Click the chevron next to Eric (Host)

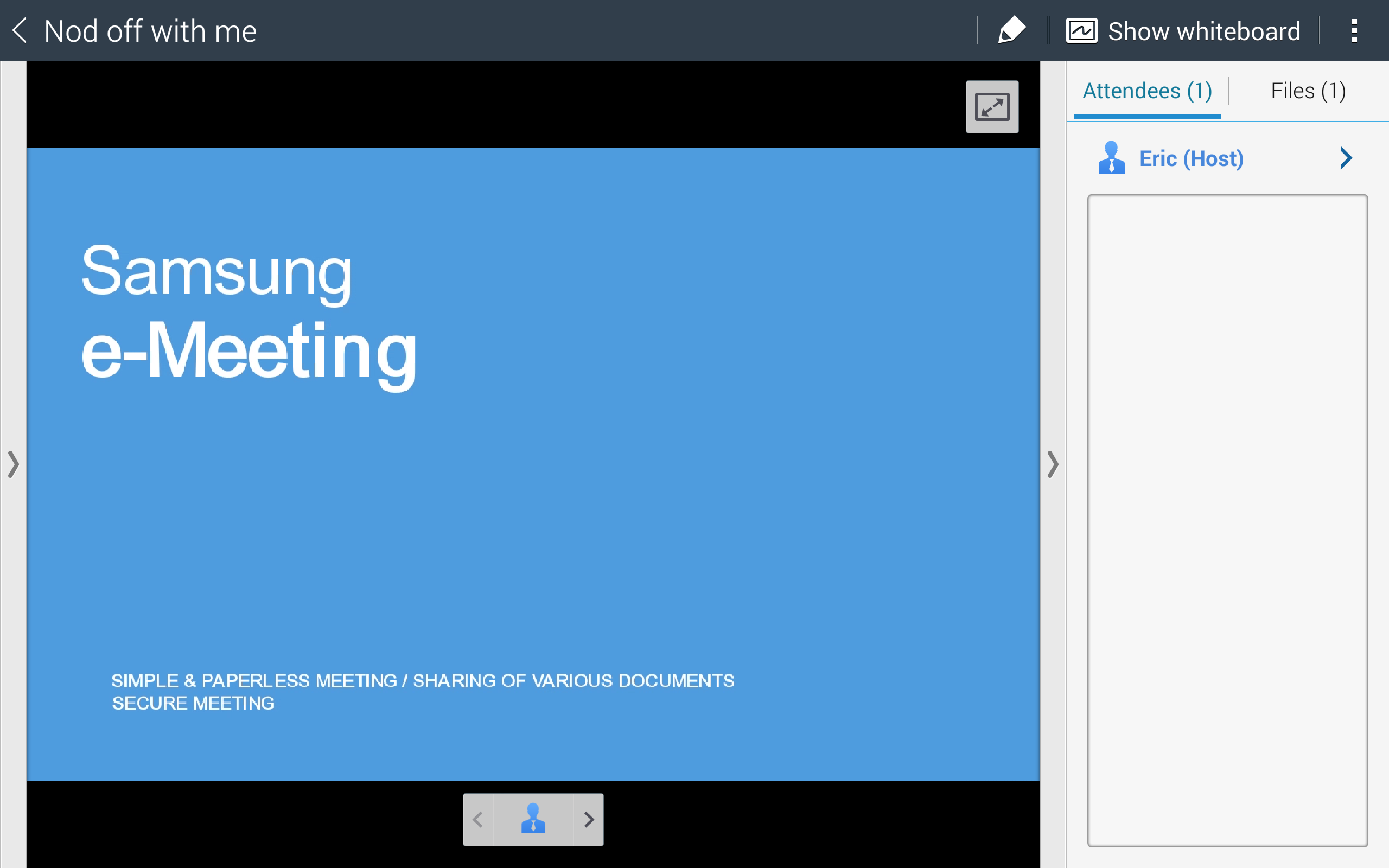1346,158
